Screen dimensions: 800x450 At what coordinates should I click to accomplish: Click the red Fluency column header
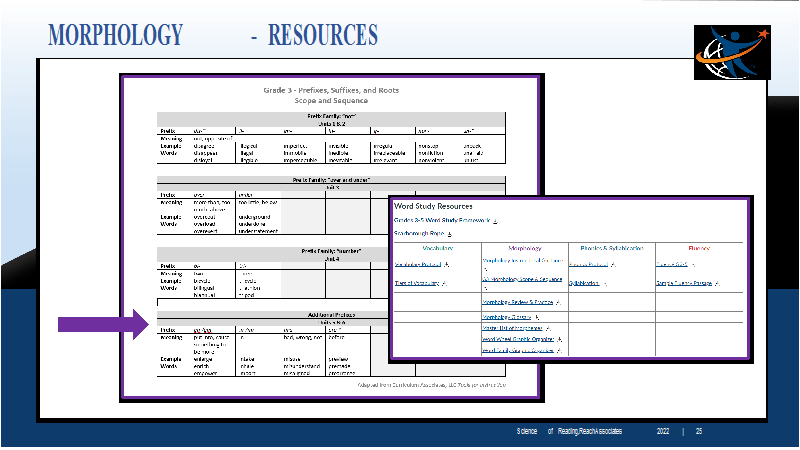click(x=699, y=248)
